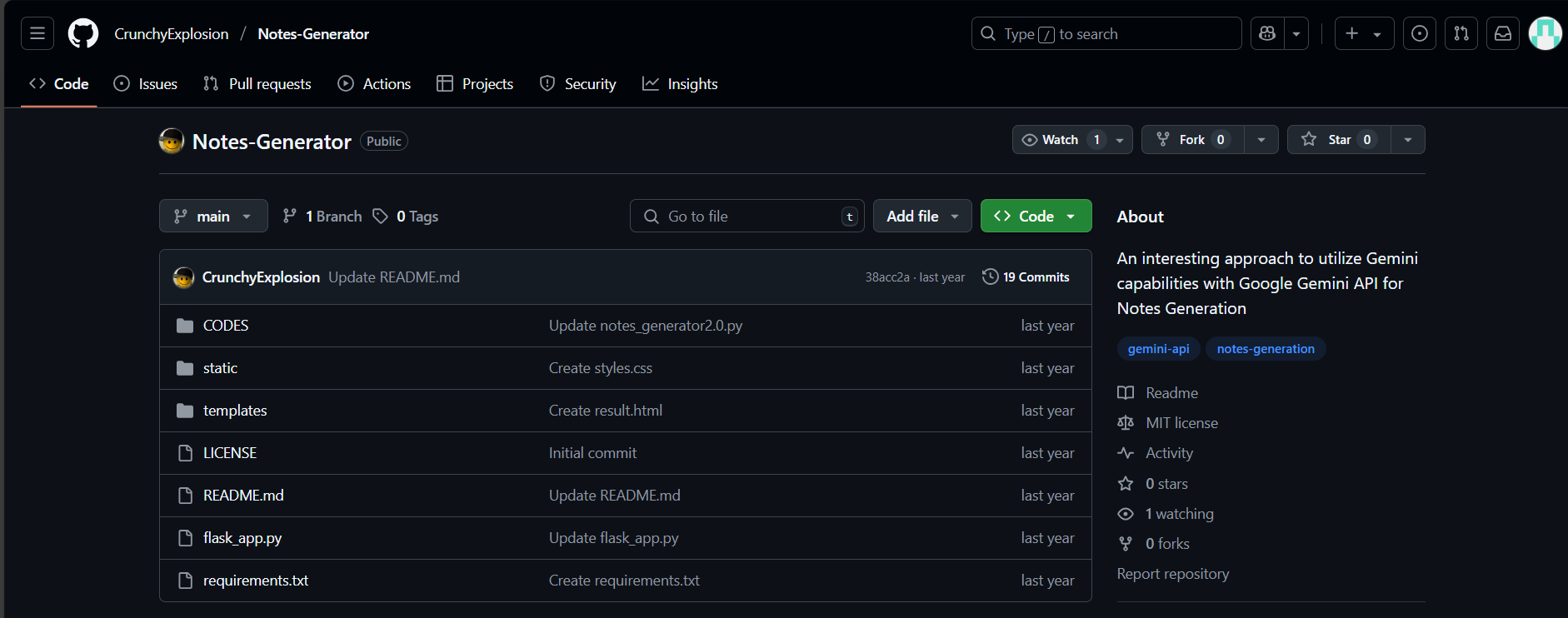Expand the Star lists dropdown arrow

tap(1408, 140)
